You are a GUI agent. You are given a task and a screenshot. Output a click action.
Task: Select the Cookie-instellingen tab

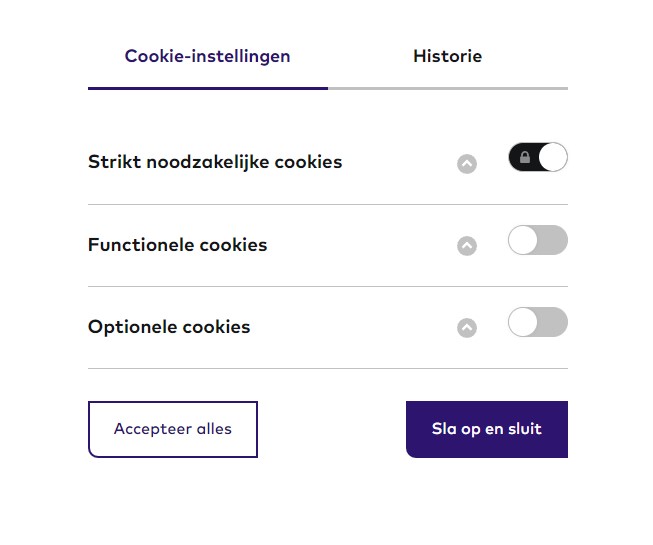(x=207, y=56)
